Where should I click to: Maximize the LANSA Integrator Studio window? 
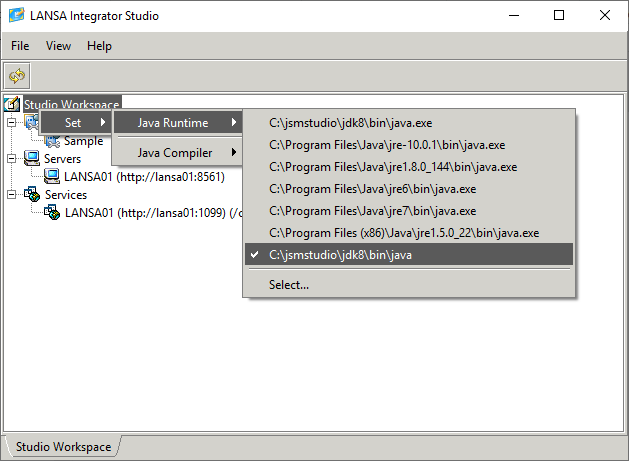pos(559,16)
